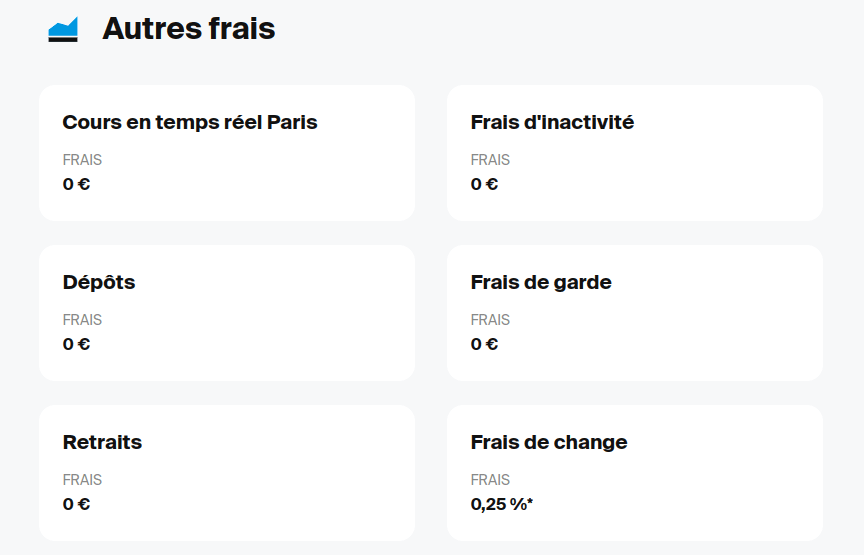The width and height of the screenshot is (864, 555).
Task: Select the Cours en temps réel Paris title
Action: [190, 123]
